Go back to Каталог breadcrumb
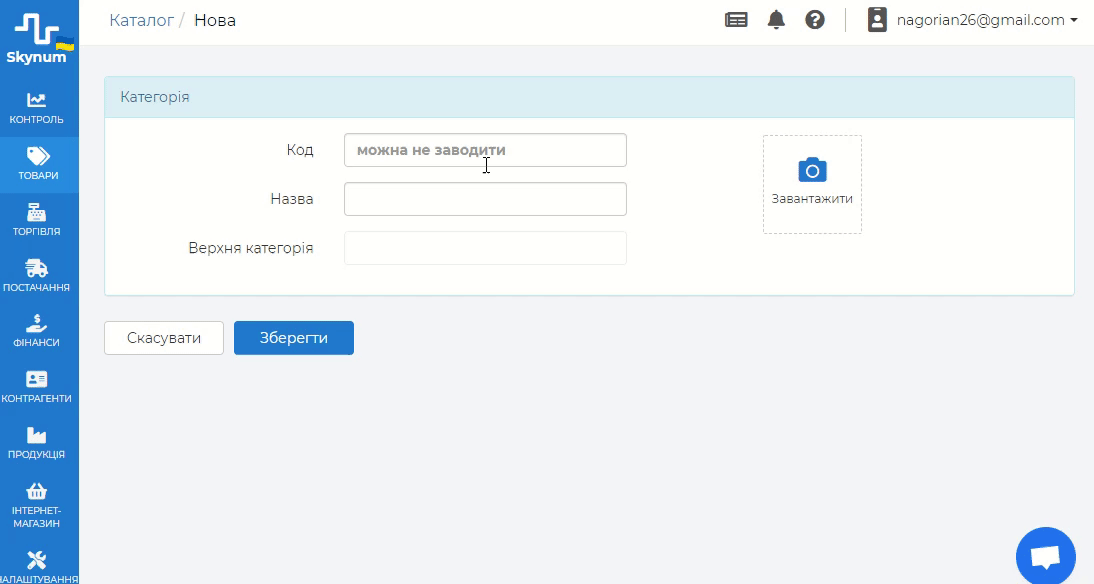This screenshot has width=1094, height=584. (142, 20)
